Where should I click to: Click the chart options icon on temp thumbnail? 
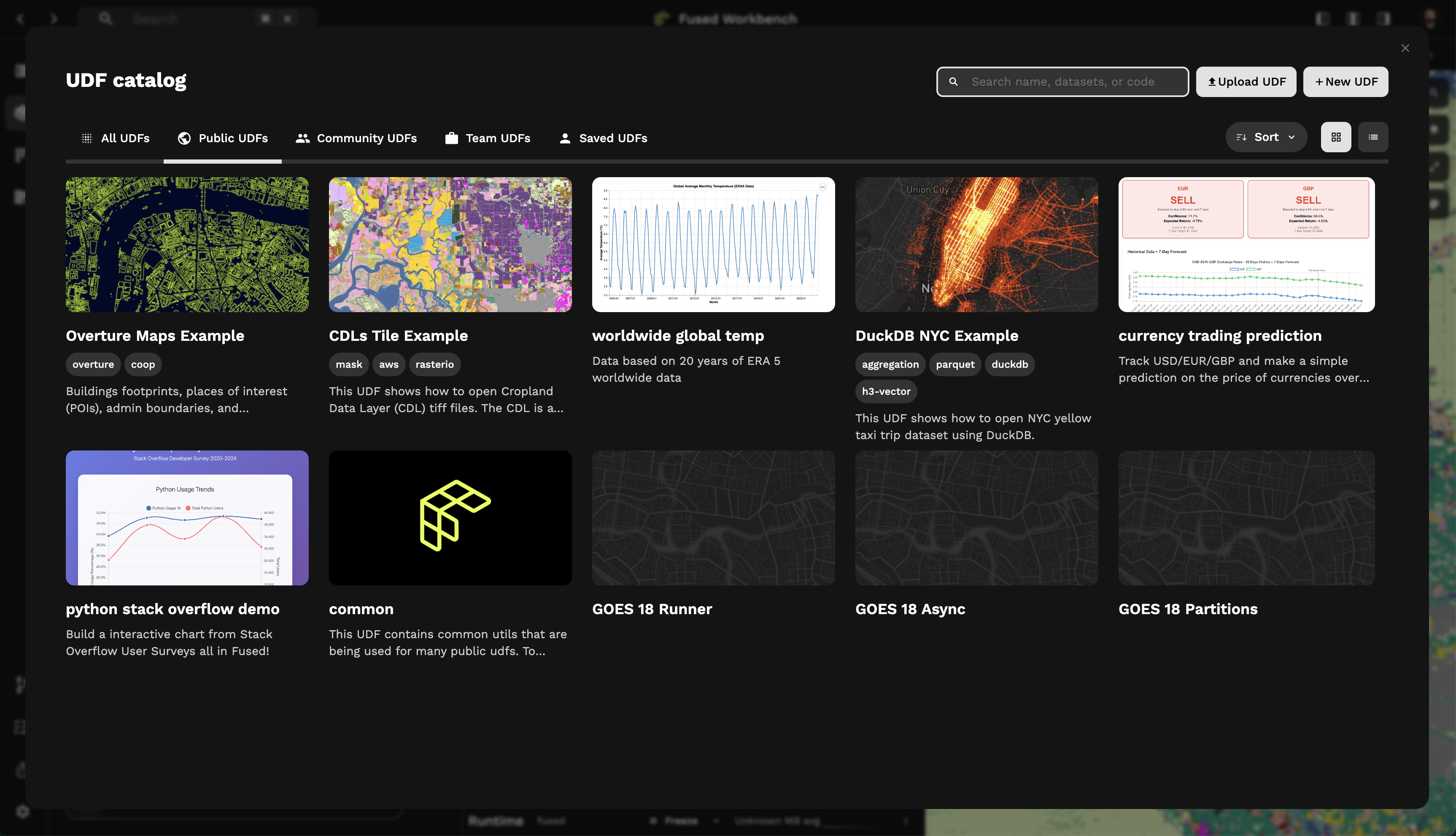822,186
